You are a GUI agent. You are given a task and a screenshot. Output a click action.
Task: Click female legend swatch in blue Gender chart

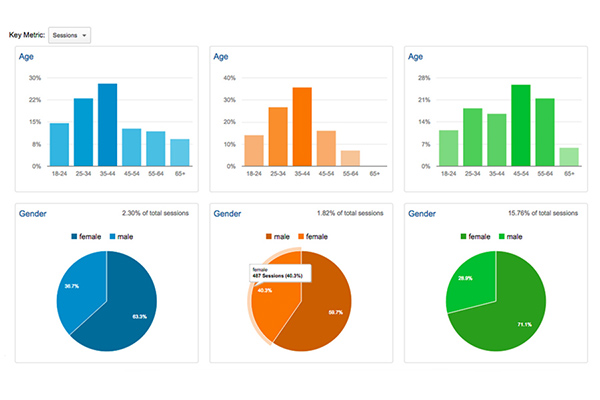click(73, 236)
